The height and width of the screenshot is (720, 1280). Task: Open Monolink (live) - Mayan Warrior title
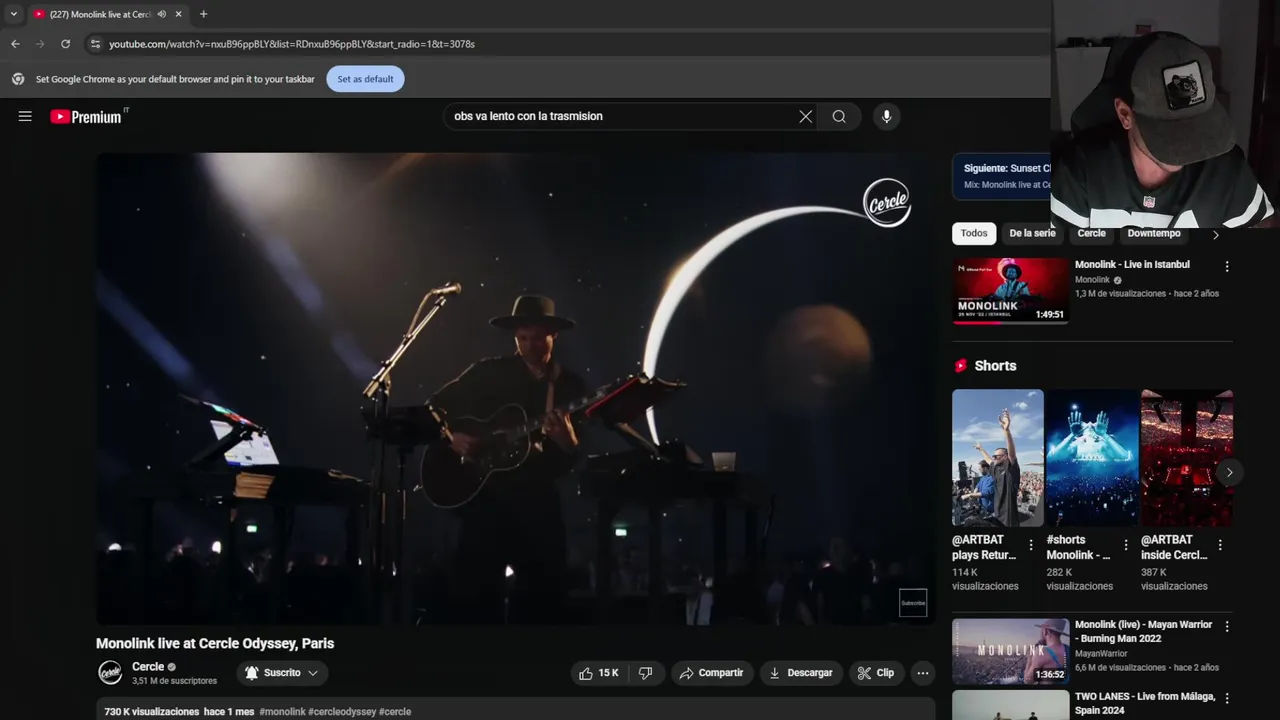[x=1143, y=631]
